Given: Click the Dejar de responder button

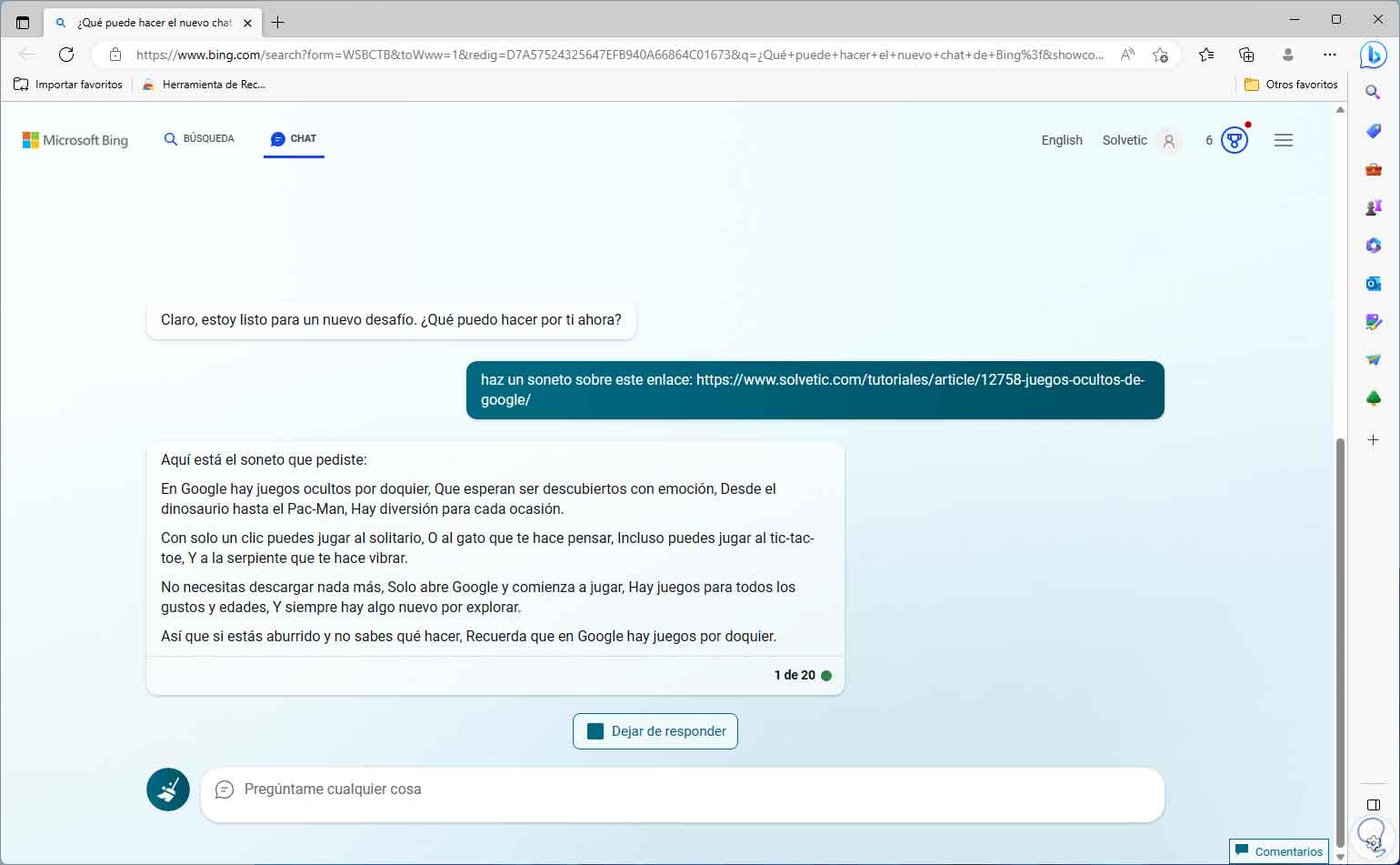Looking at the screenshot, I should [655, 731].
